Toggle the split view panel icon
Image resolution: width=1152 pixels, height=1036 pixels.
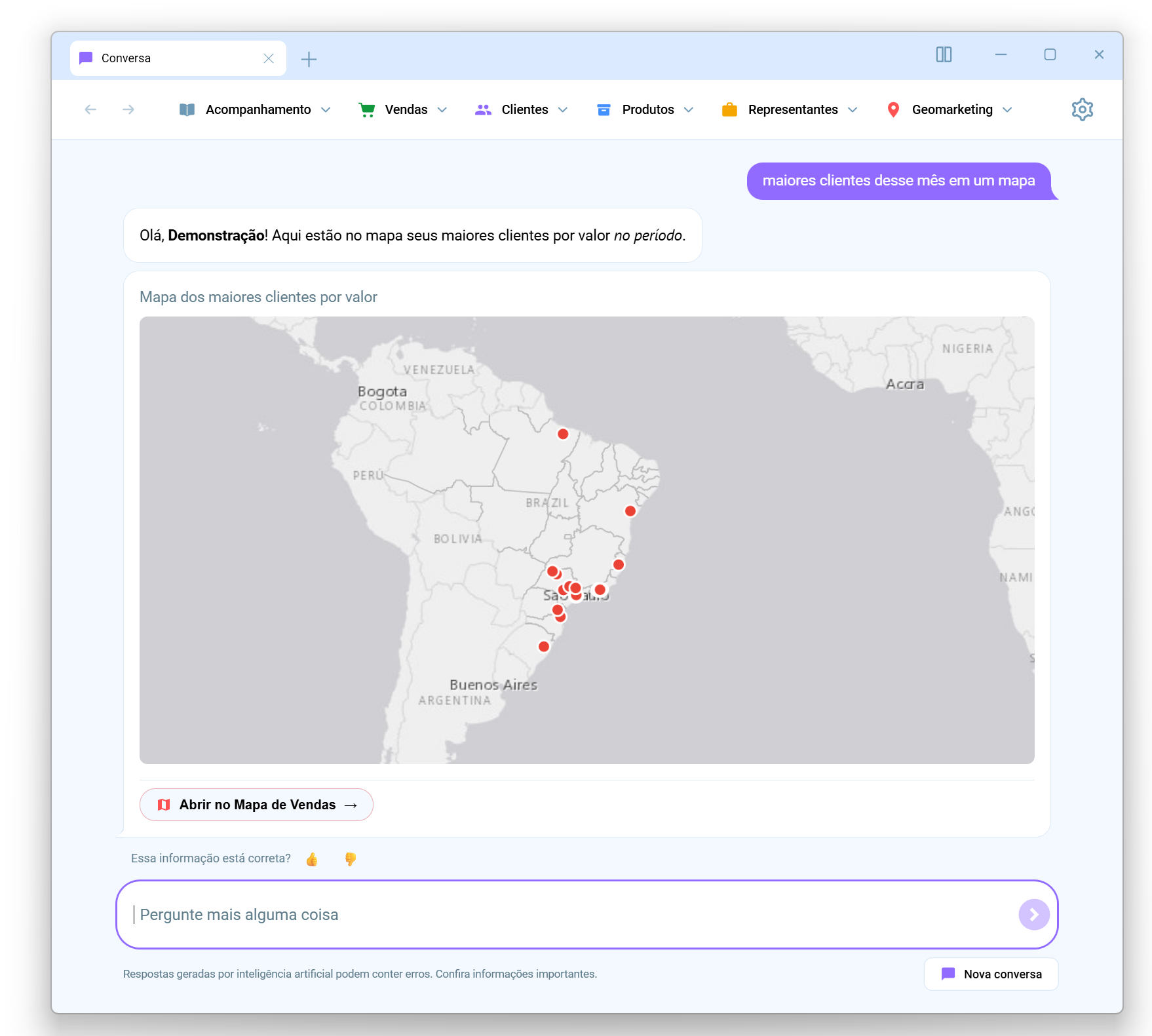pyautogui.click(x=944, y=54)
